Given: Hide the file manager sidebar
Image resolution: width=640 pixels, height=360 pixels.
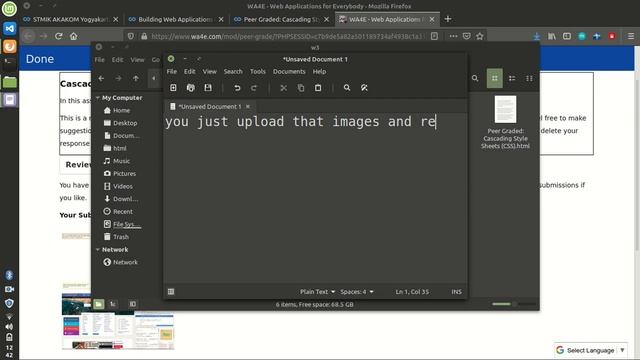Looking at the screenshot, I should (133, 304).
